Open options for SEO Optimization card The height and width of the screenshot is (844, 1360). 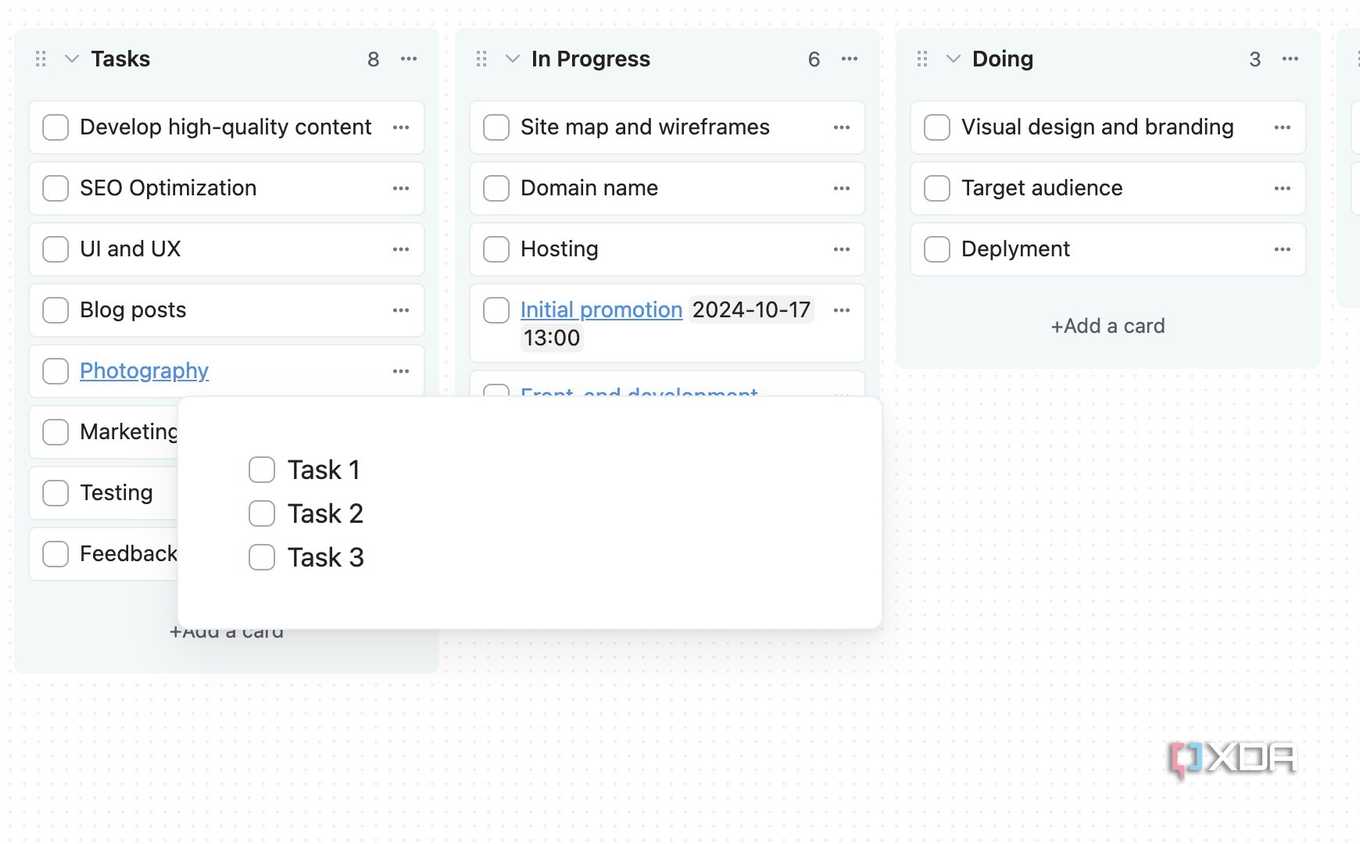click(401, 188)
